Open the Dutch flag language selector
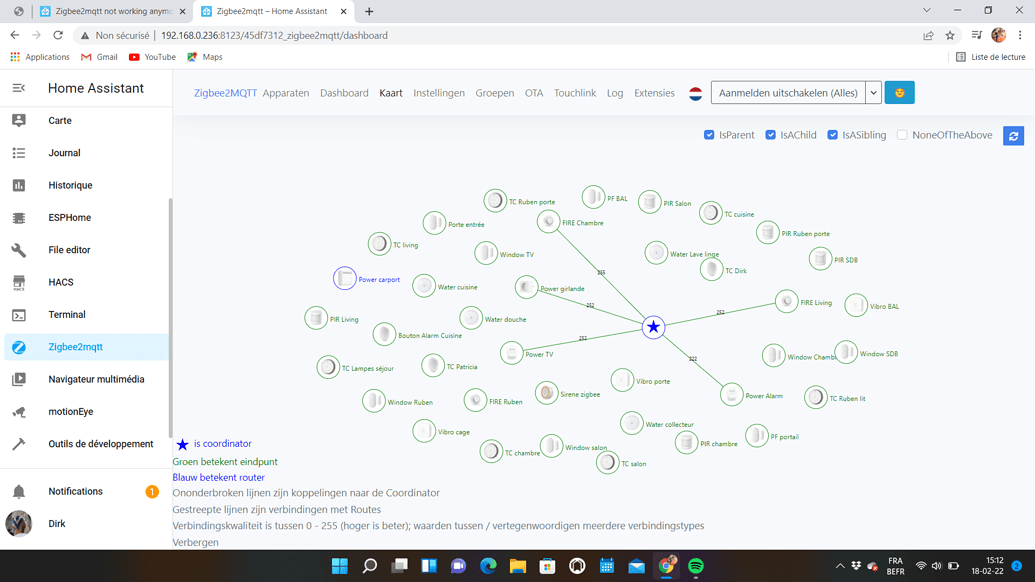 (x=695, y=93)
